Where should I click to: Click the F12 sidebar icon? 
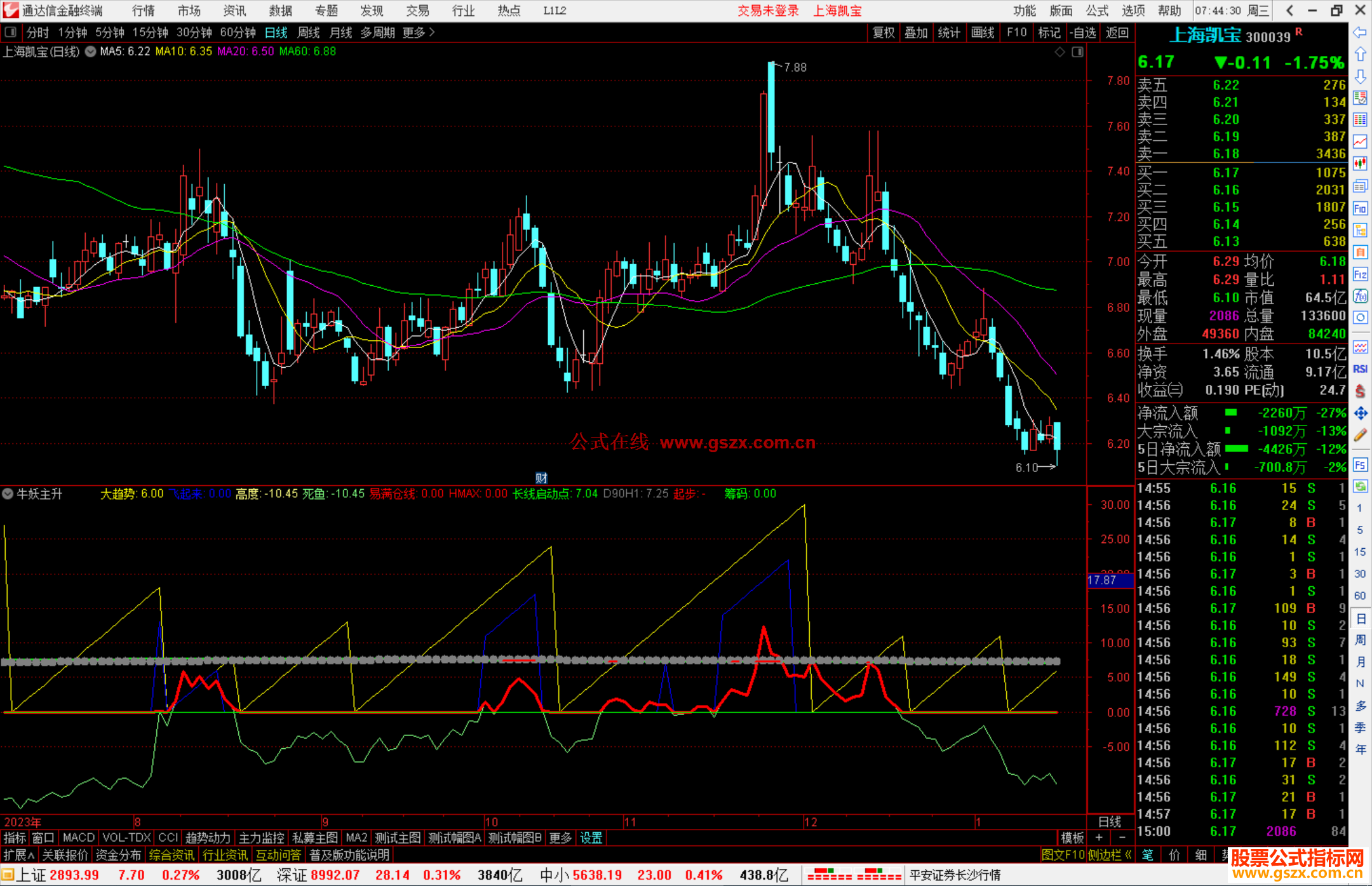coord(1360,274)
